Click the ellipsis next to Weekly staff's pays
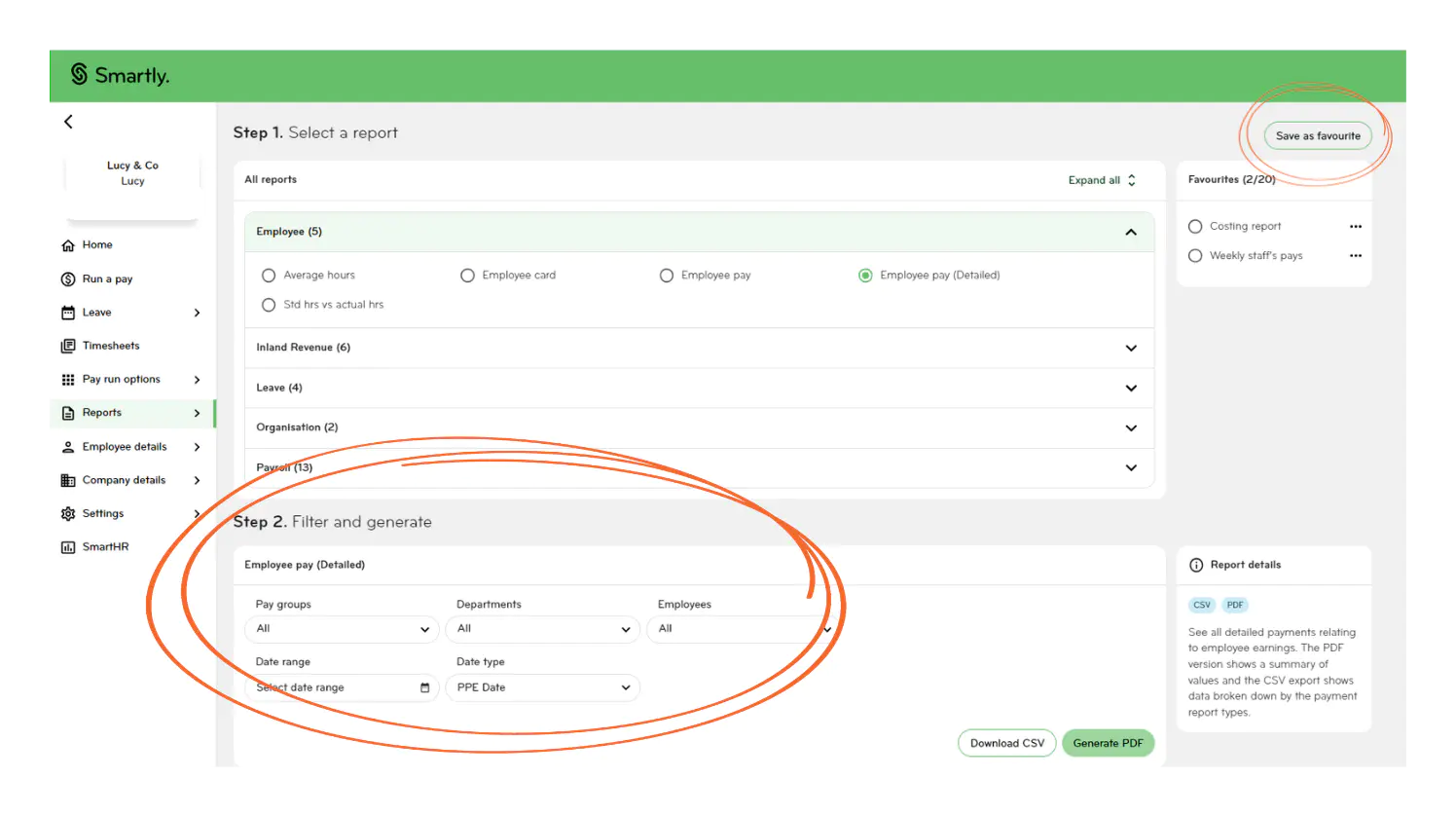The image size is (1456, 816). [1356, 255]
